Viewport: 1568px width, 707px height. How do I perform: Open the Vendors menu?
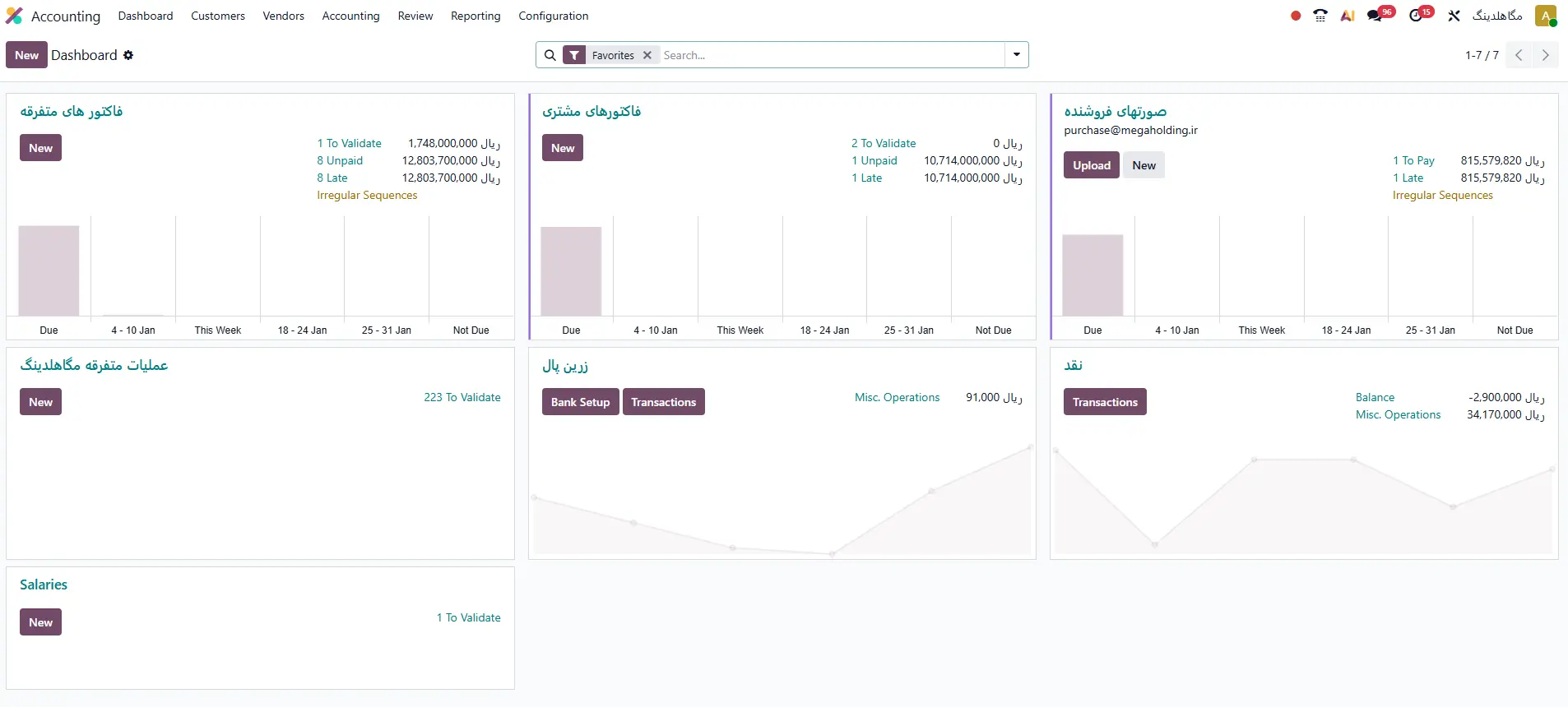point(283,16)
